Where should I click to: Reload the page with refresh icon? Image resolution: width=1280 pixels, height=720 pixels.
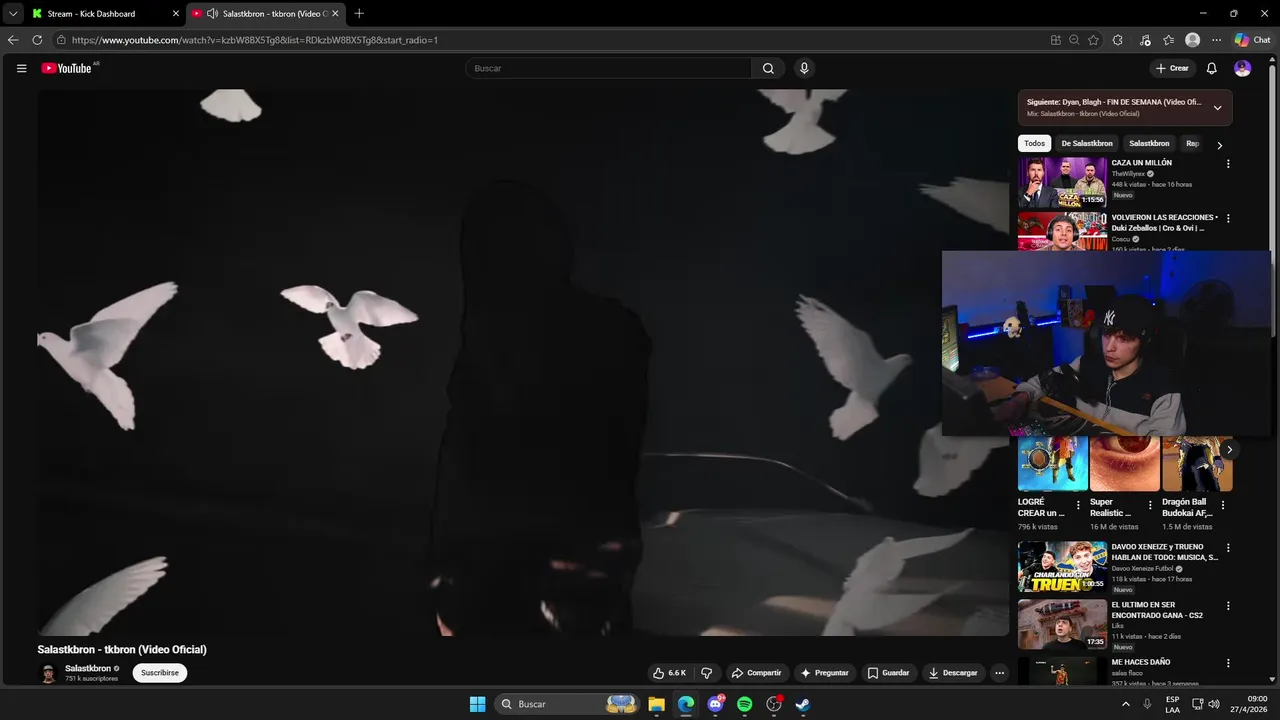click(x=37, y=40)
